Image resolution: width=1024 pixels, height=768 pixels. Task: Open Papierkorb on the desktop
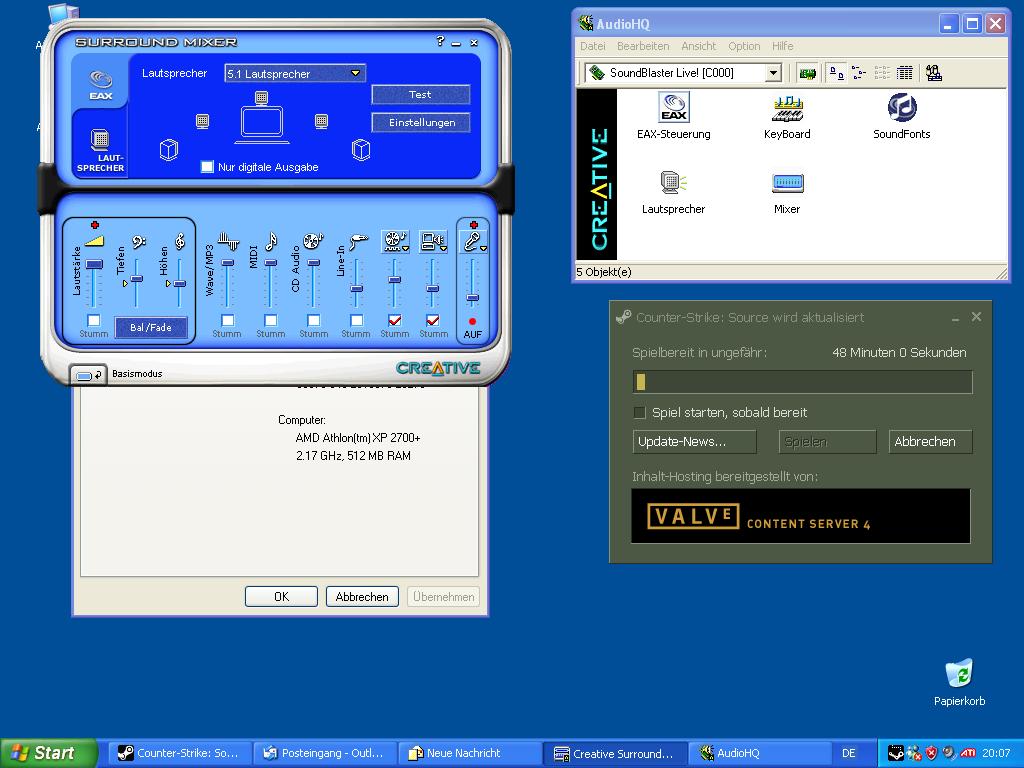959,682
